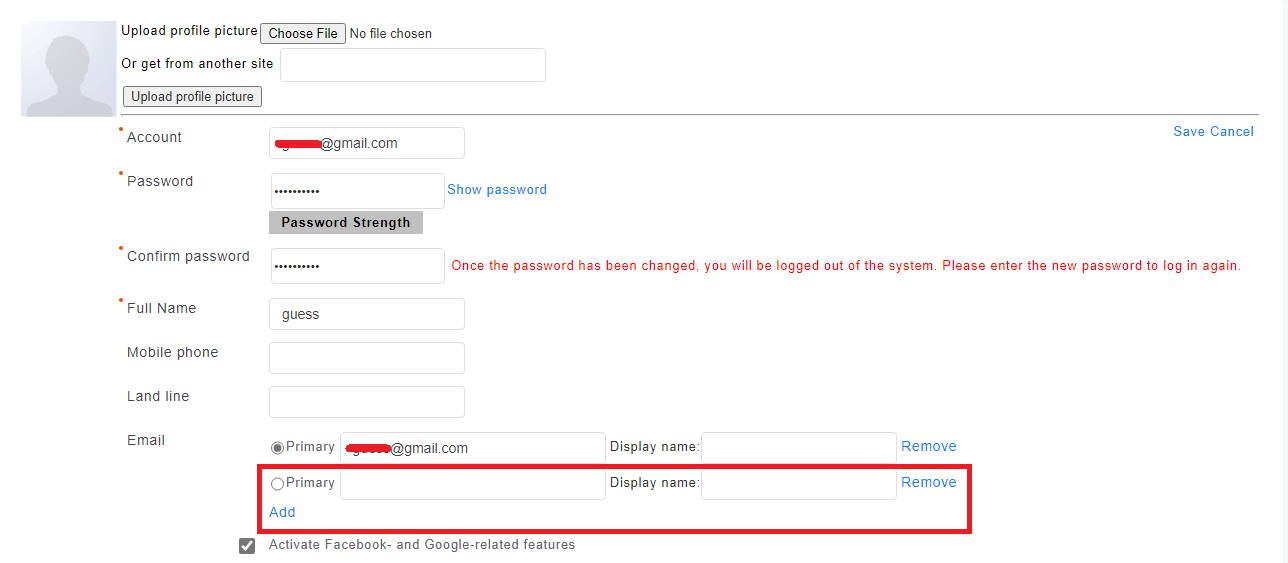Click the Upload profile picture button
Screen dimensions: 1288x563
point(192,96)
